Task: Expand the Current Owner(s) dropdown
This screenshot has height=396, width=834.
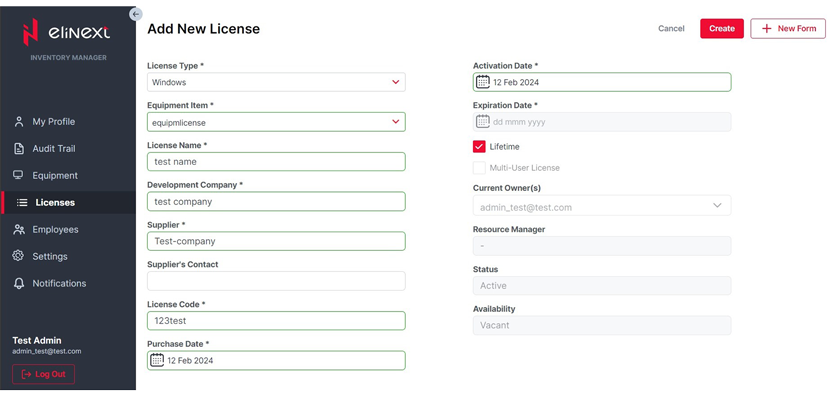Action: pos(602,206)
